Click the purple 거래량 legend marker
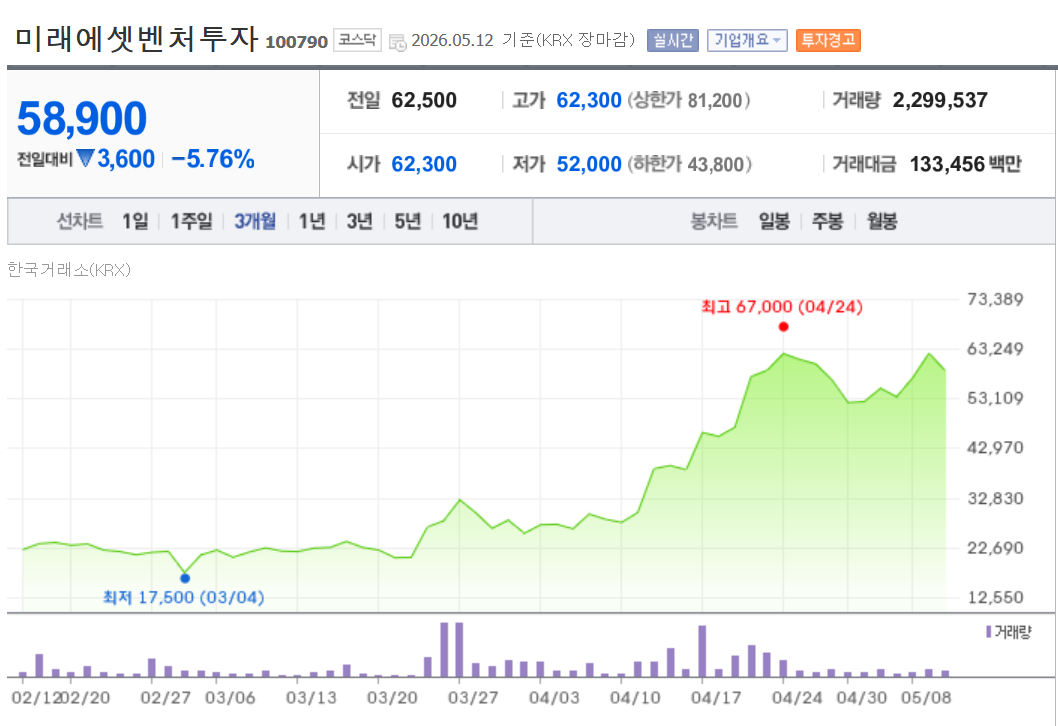The height and width of the screenshot is (726, 1058). (x=989, y=632)
